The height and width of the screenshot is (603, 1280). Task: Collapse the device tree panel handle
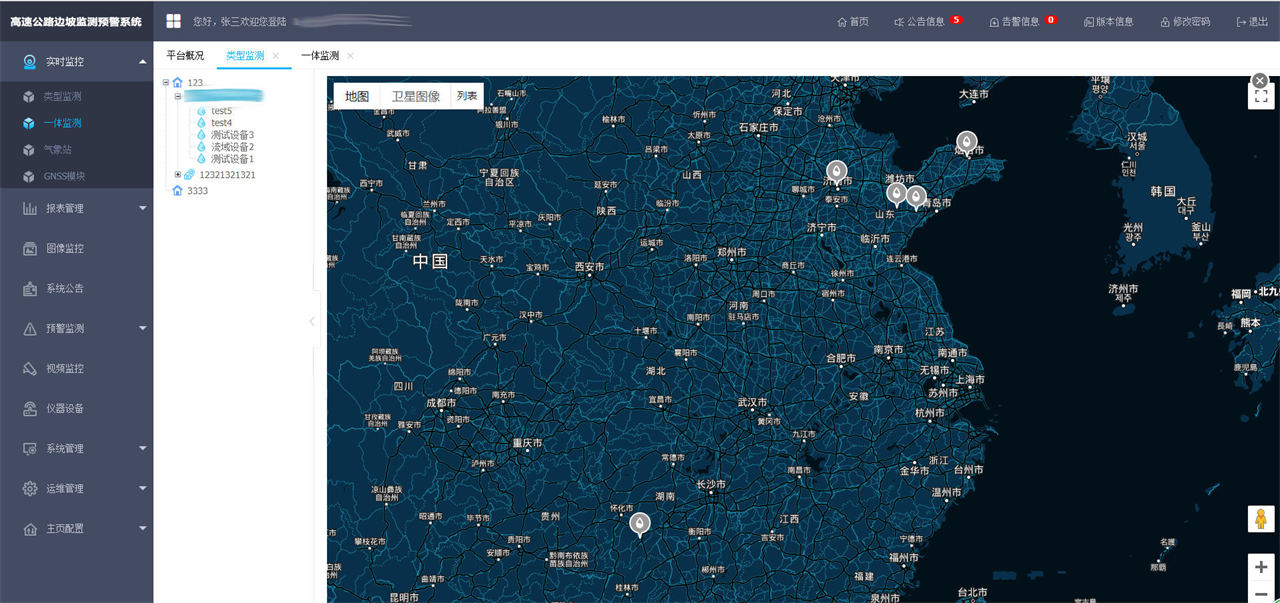point(312,321)
